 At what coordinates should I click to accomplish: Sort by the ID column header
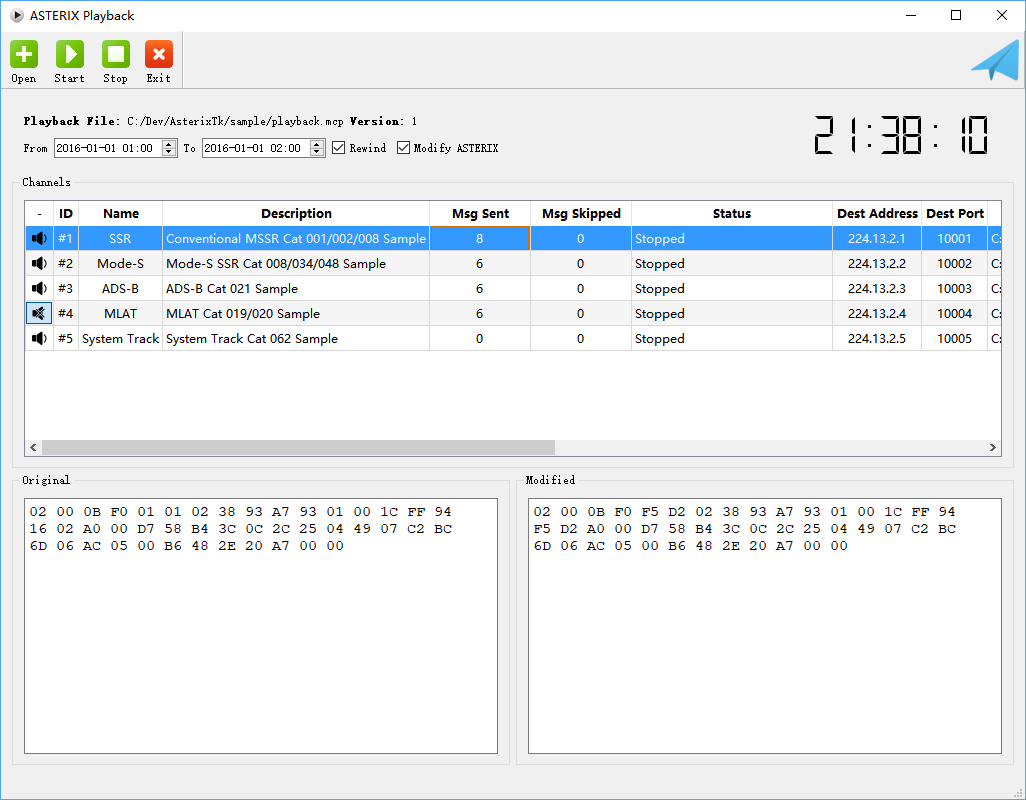tap(66, 214)
